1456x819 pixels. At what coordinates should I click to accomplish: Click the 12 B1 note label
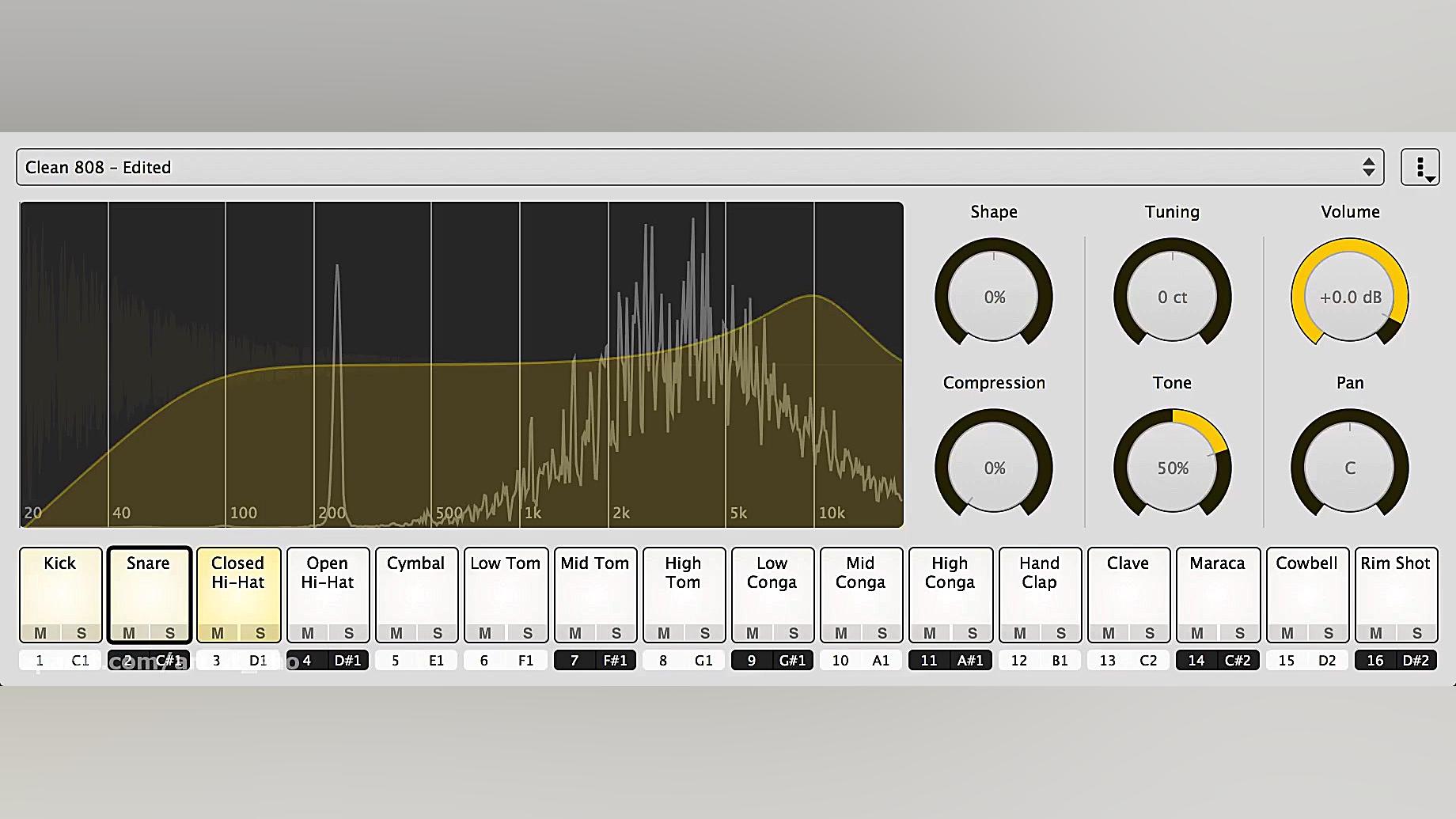1040,660
